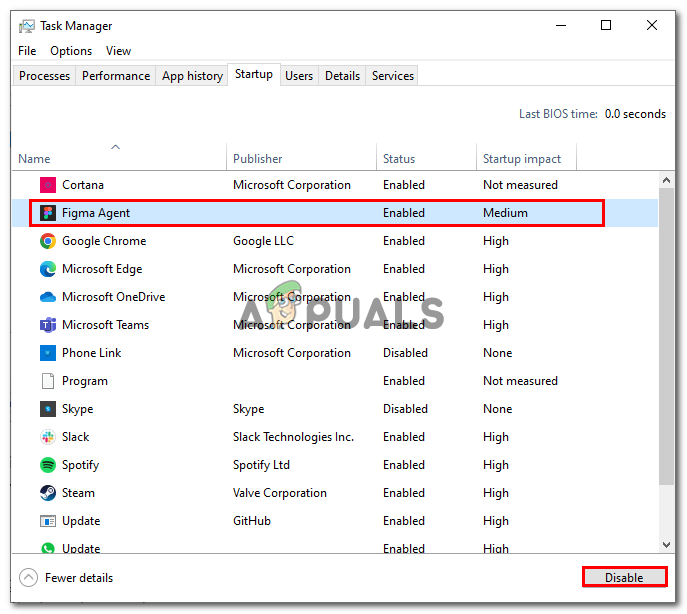Click the Microsoft Edge icon
Screen dimensions: 687x614
48,269
